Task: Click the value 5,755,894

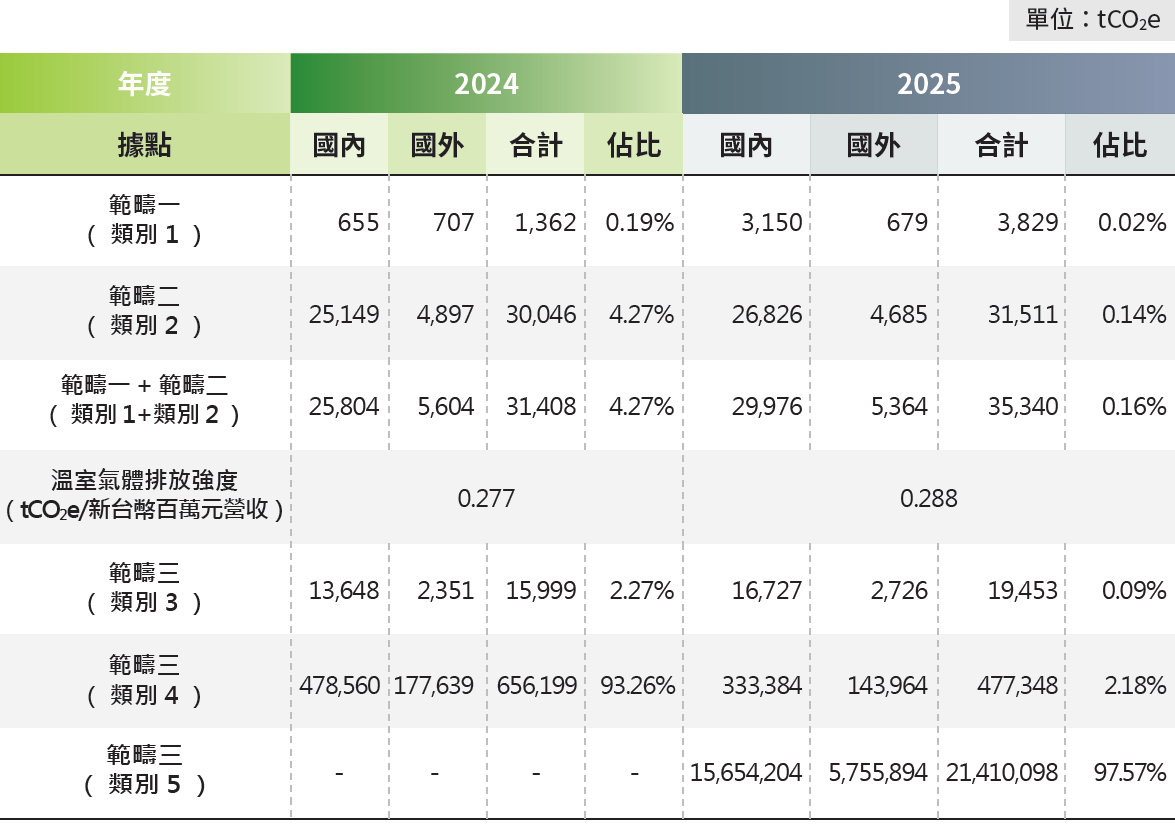Action: [x=878, y=773]
